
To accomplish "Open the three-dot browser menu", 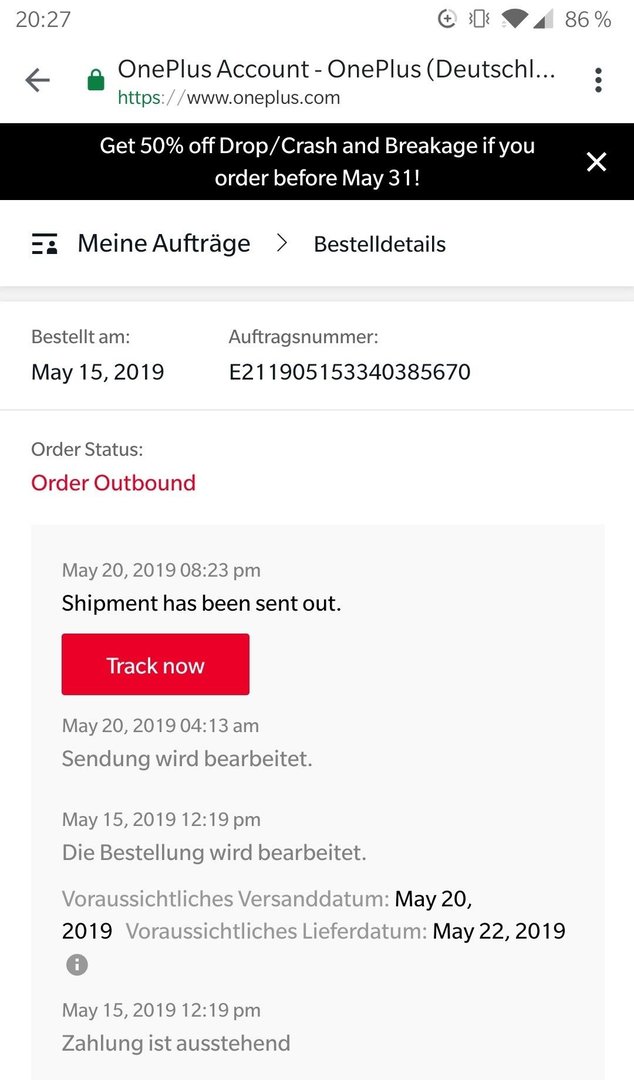I will coord(598,80).
